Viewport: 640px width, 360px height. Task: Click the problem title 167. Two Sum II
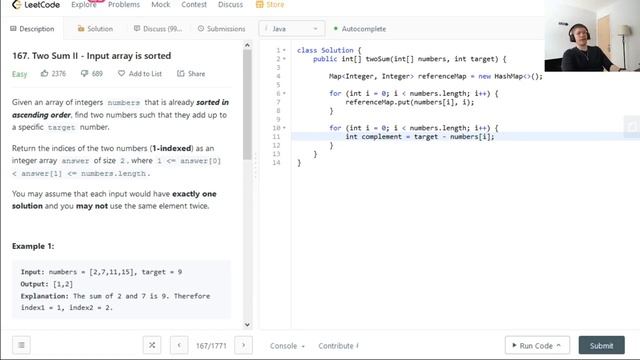click(x=91, y=56)
